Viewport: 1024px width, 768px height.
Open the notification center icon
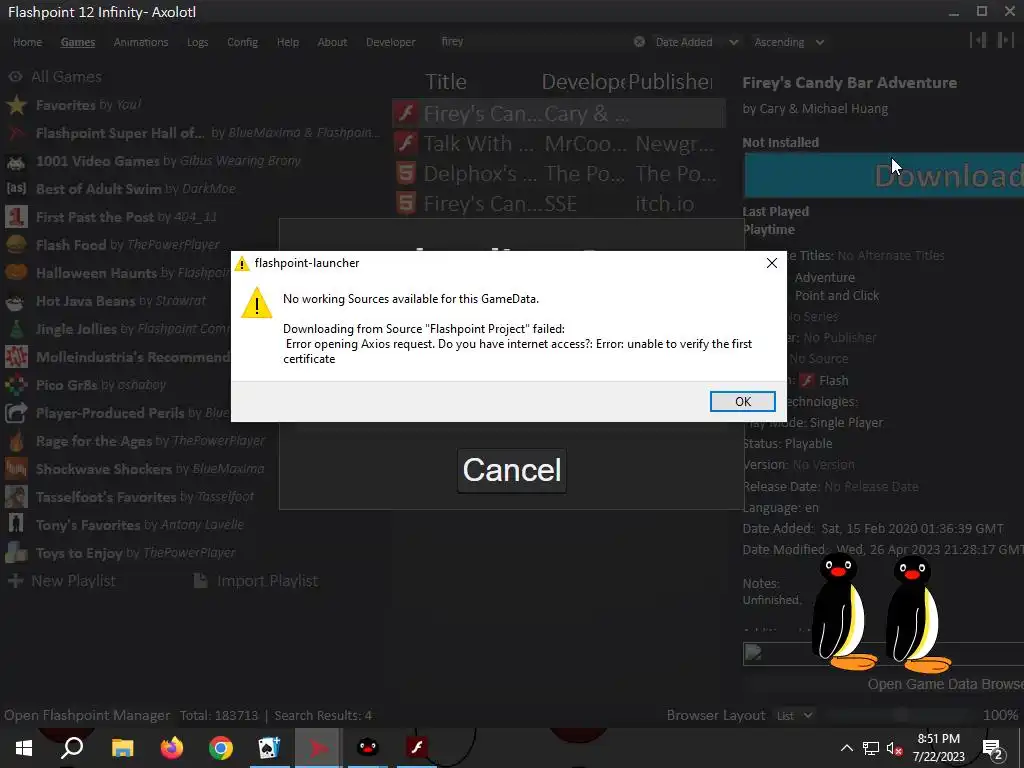[x=993, y=750]
